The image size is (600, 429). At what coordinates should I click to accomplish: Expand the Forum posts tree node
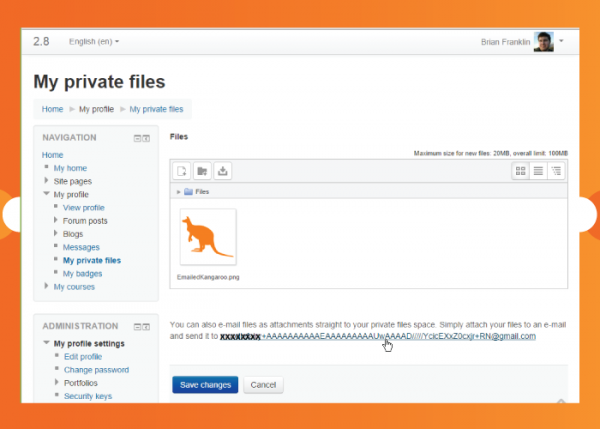[56, 220]
